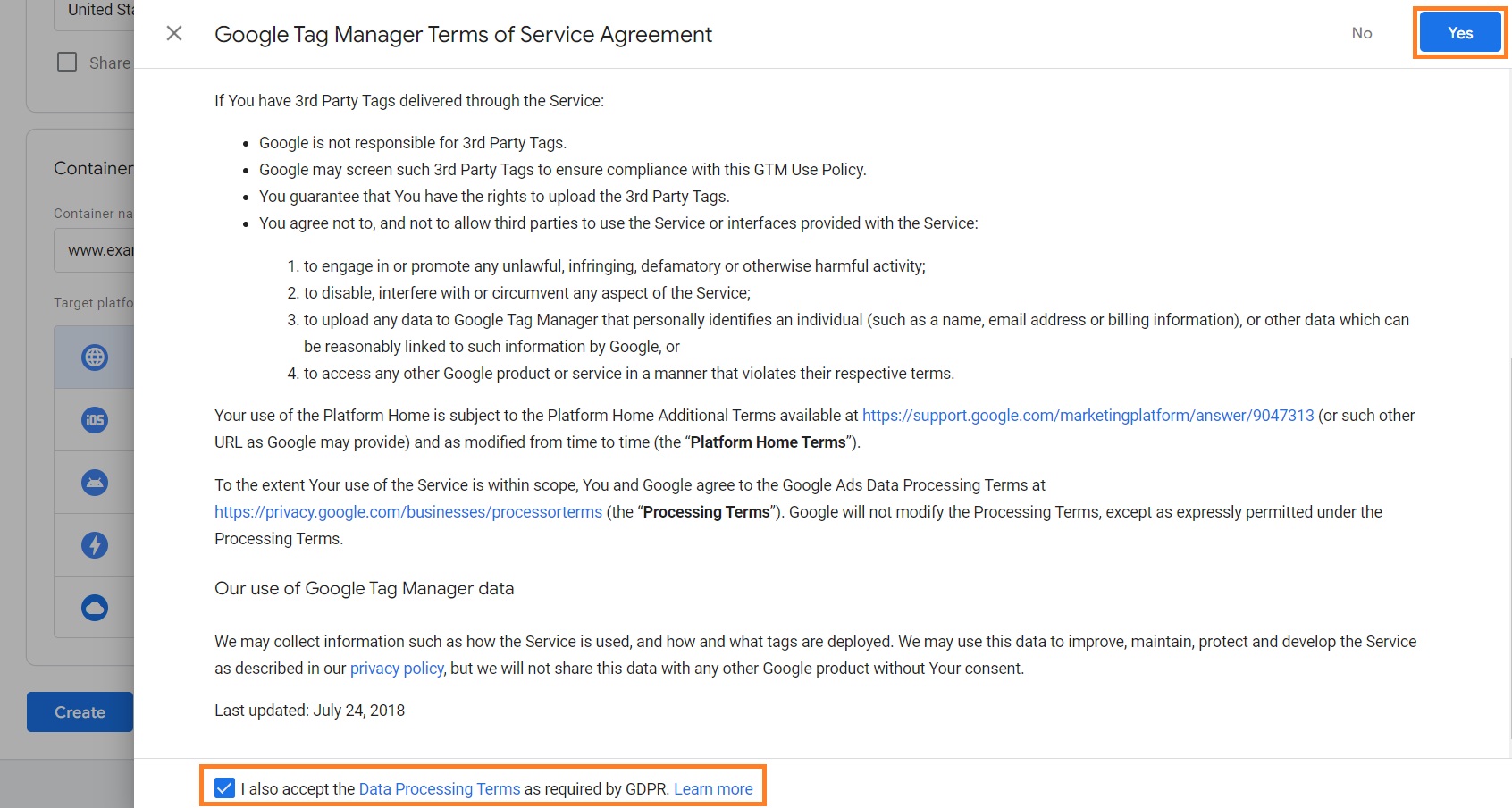Viewport: 1512px width, 808px height.
Task: Select the Android target platform icon
Action: 94,482
